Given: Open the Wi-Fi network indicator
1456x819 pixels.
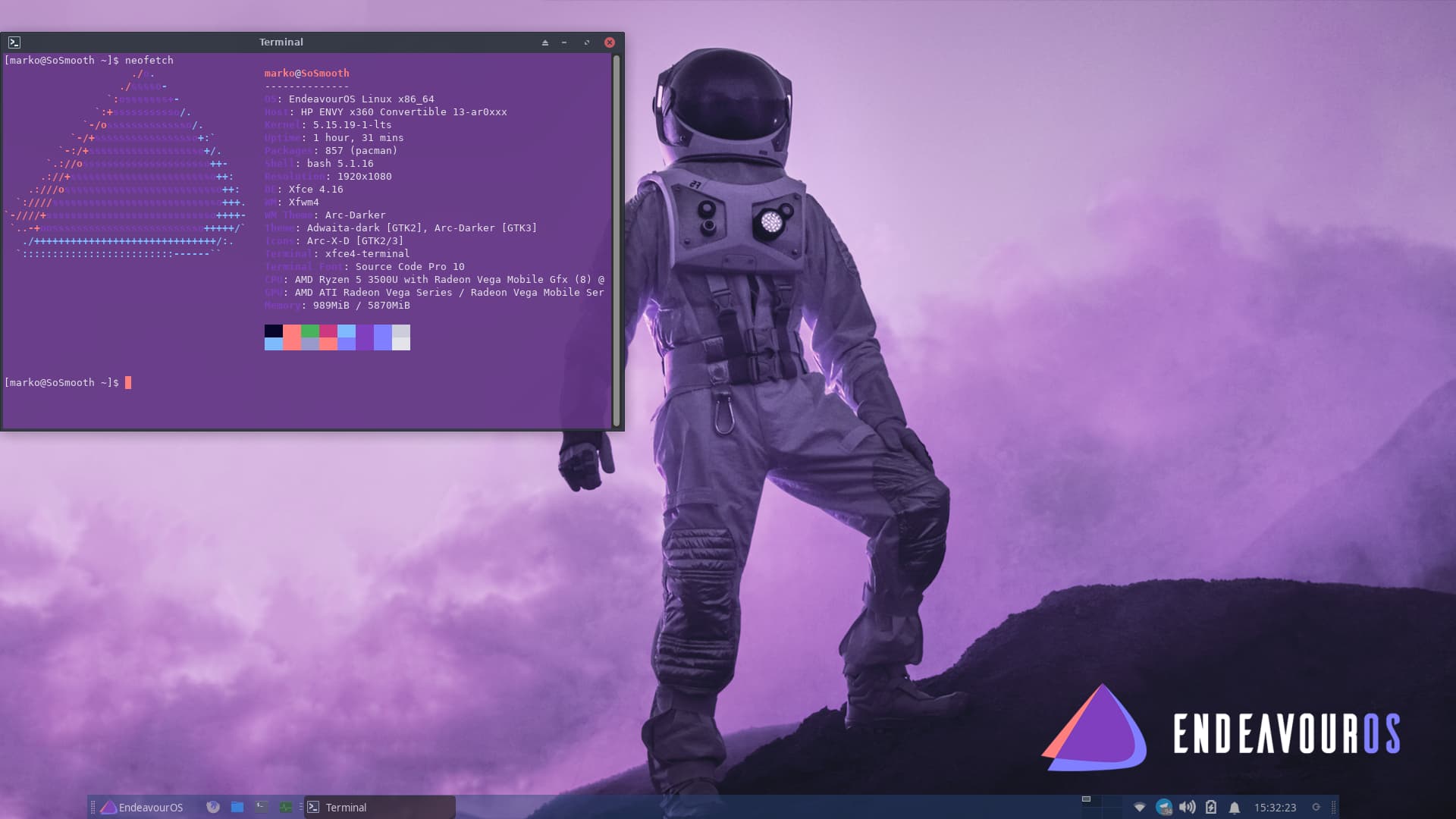Looking at the screenshot, I should tap(1139, 808).
